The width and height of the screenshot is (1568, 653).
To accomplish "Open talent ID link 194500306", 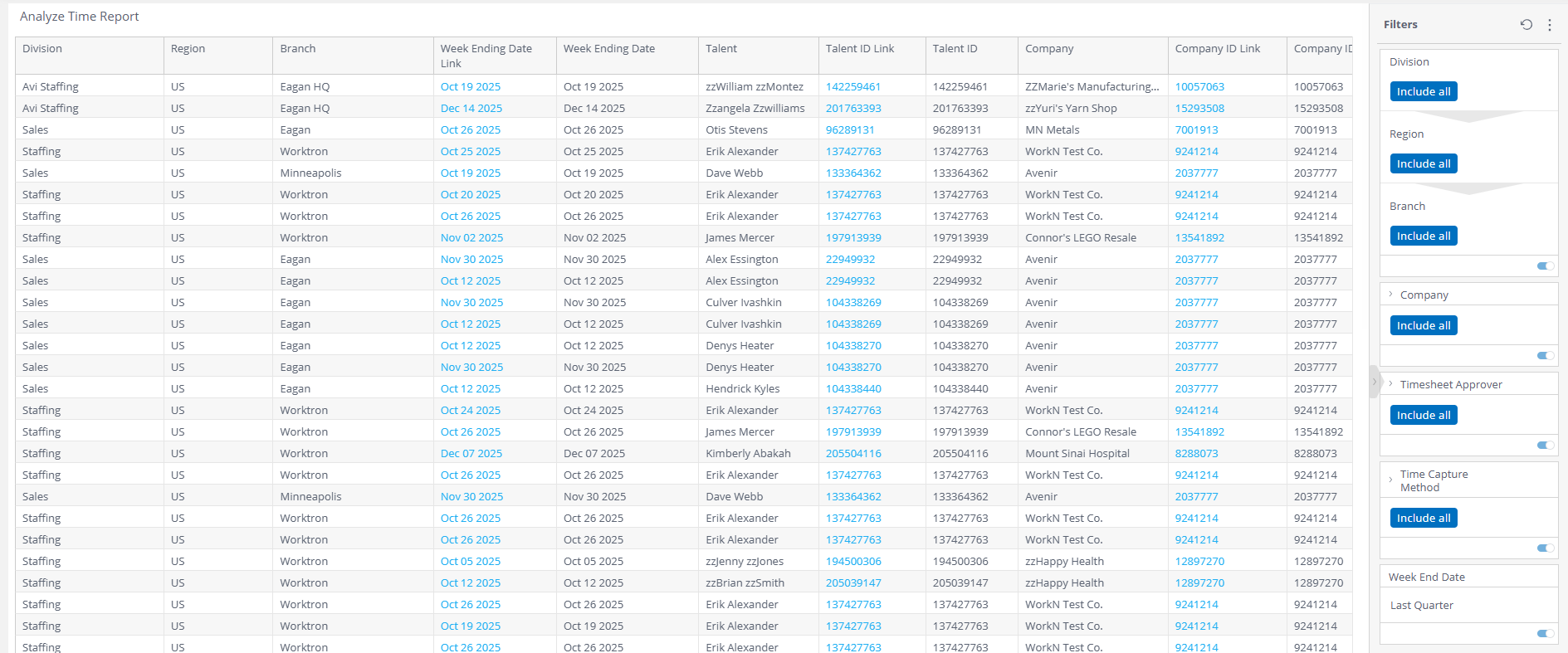I will [x=853, y=561].
